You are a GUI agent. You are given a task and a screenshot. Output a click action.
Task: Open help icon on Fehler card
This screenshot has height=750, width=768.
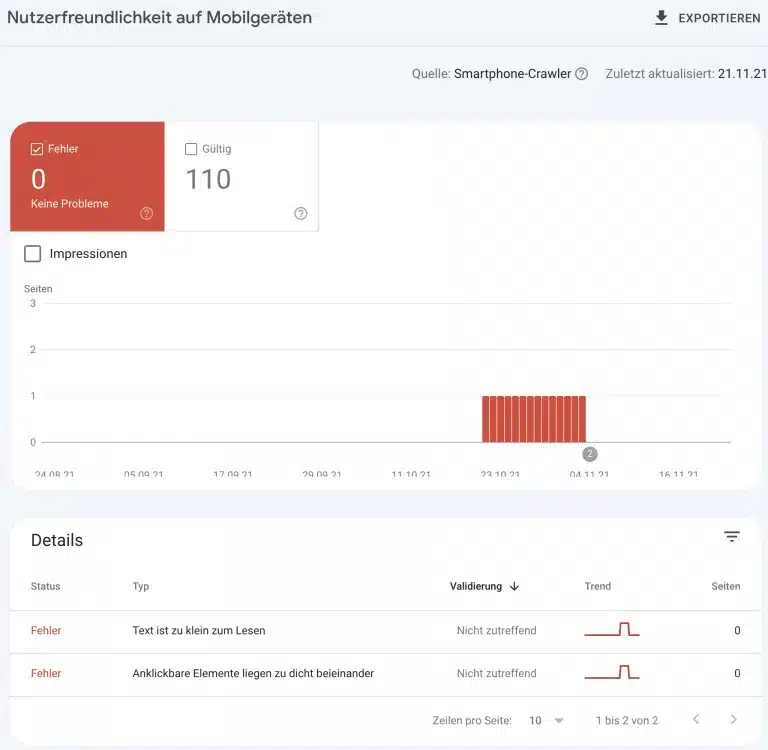point(146,213)
